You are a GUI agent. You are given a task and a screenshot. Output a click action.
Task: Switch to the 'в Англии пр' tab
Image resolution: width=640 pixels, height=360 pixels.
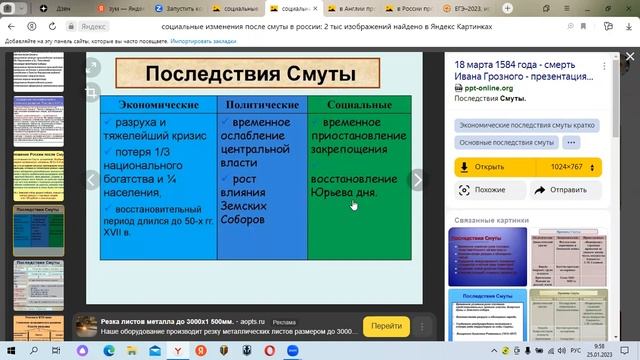pyautogui.click(x=351, y=8)
